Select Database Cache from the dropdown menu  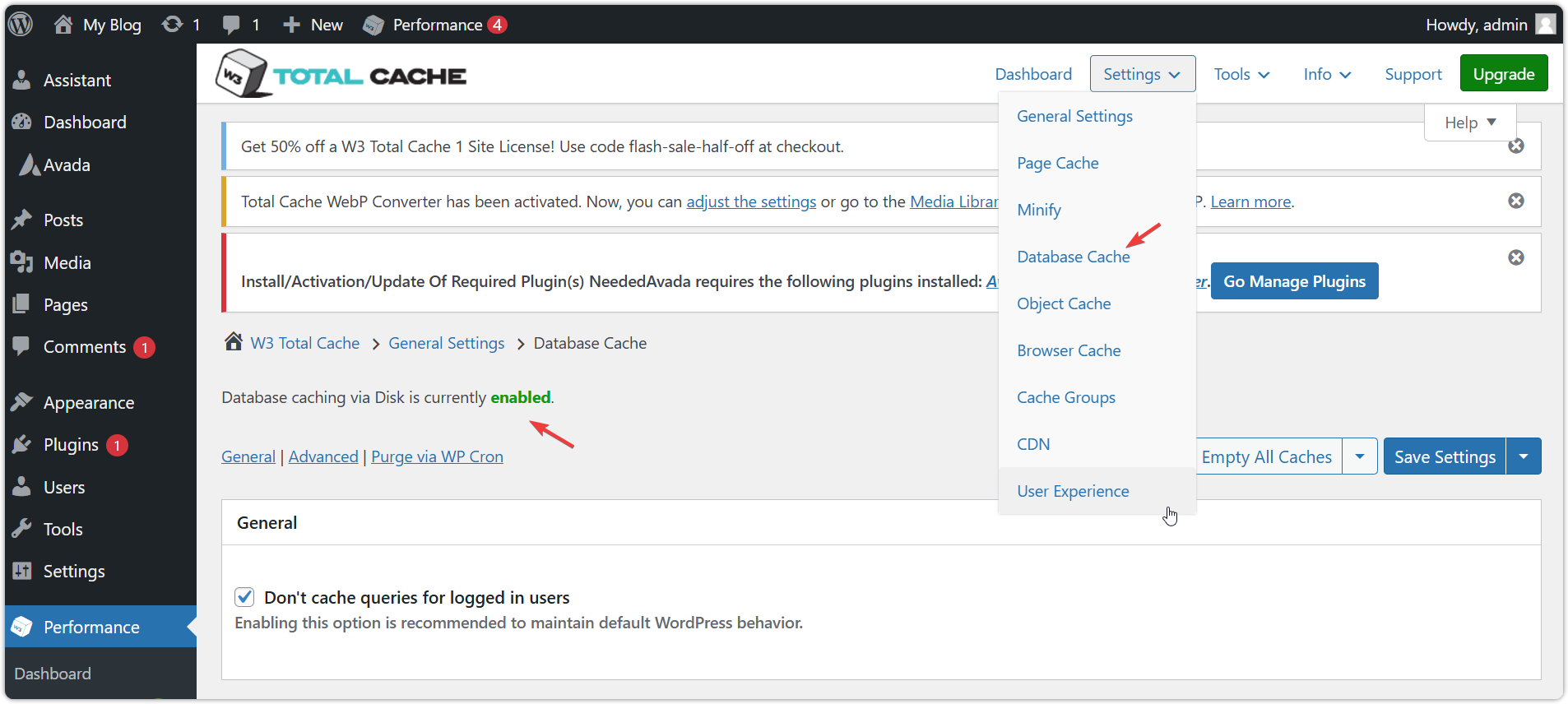tap(1073, 257)
